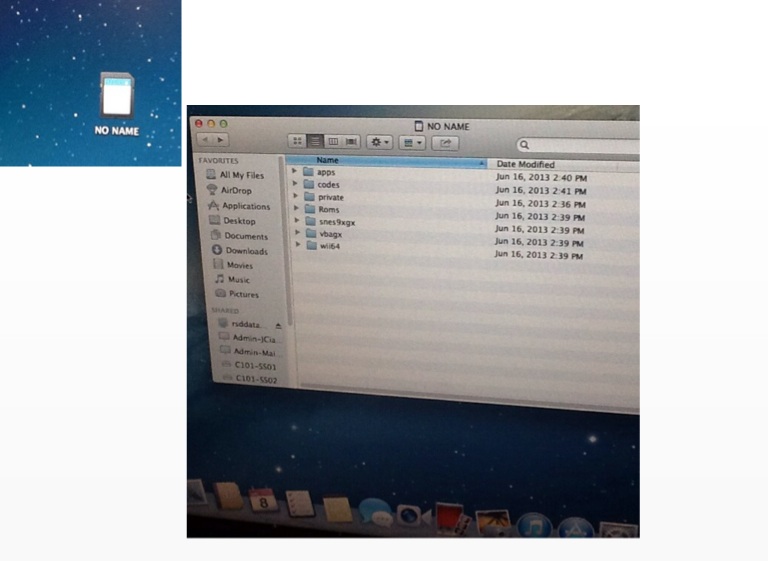Expand the Roms folder disclosure triangle

click(295, 209)
